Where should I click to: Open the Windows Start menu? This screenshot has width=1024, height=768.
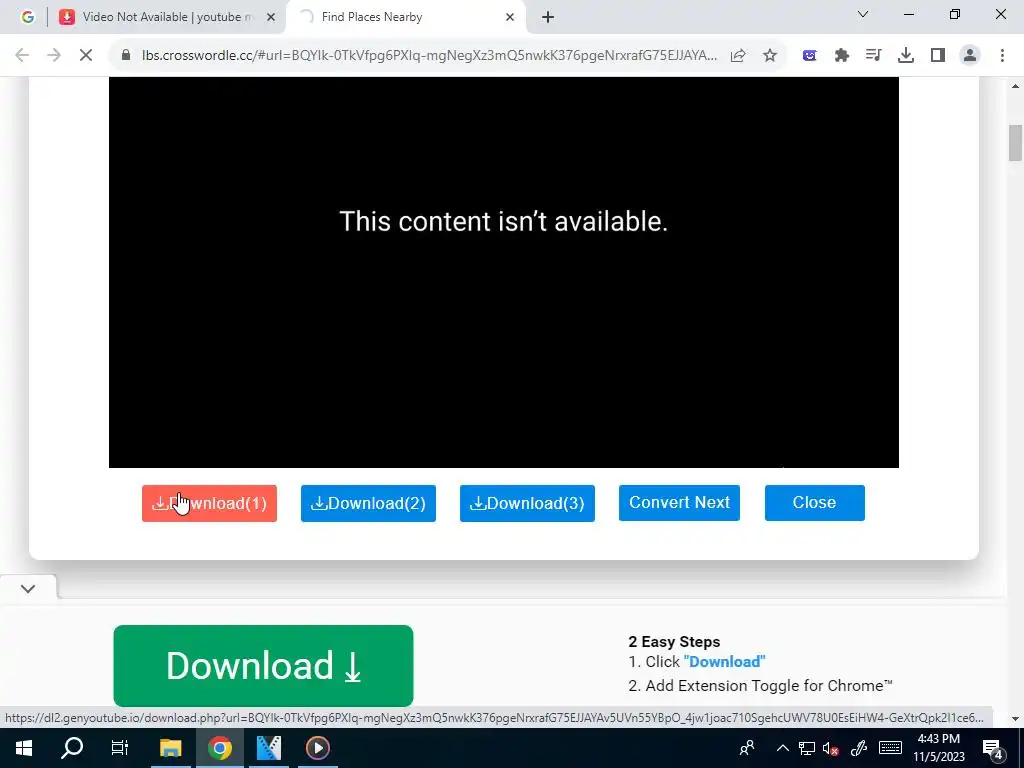pos(24,748)
